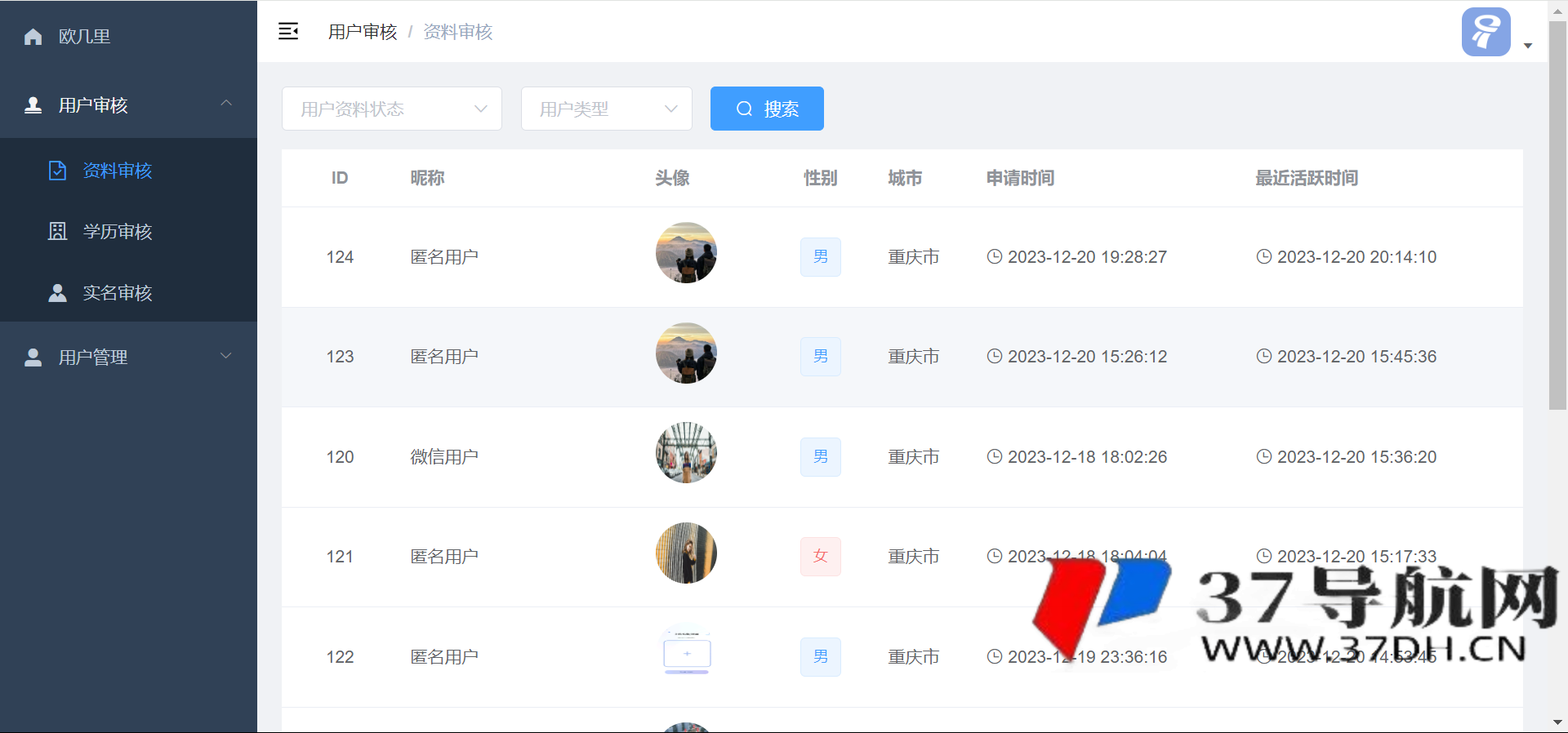Click the 头像 column header
1568x733 pixels.
pyautogui.click(x=672, y=178)
